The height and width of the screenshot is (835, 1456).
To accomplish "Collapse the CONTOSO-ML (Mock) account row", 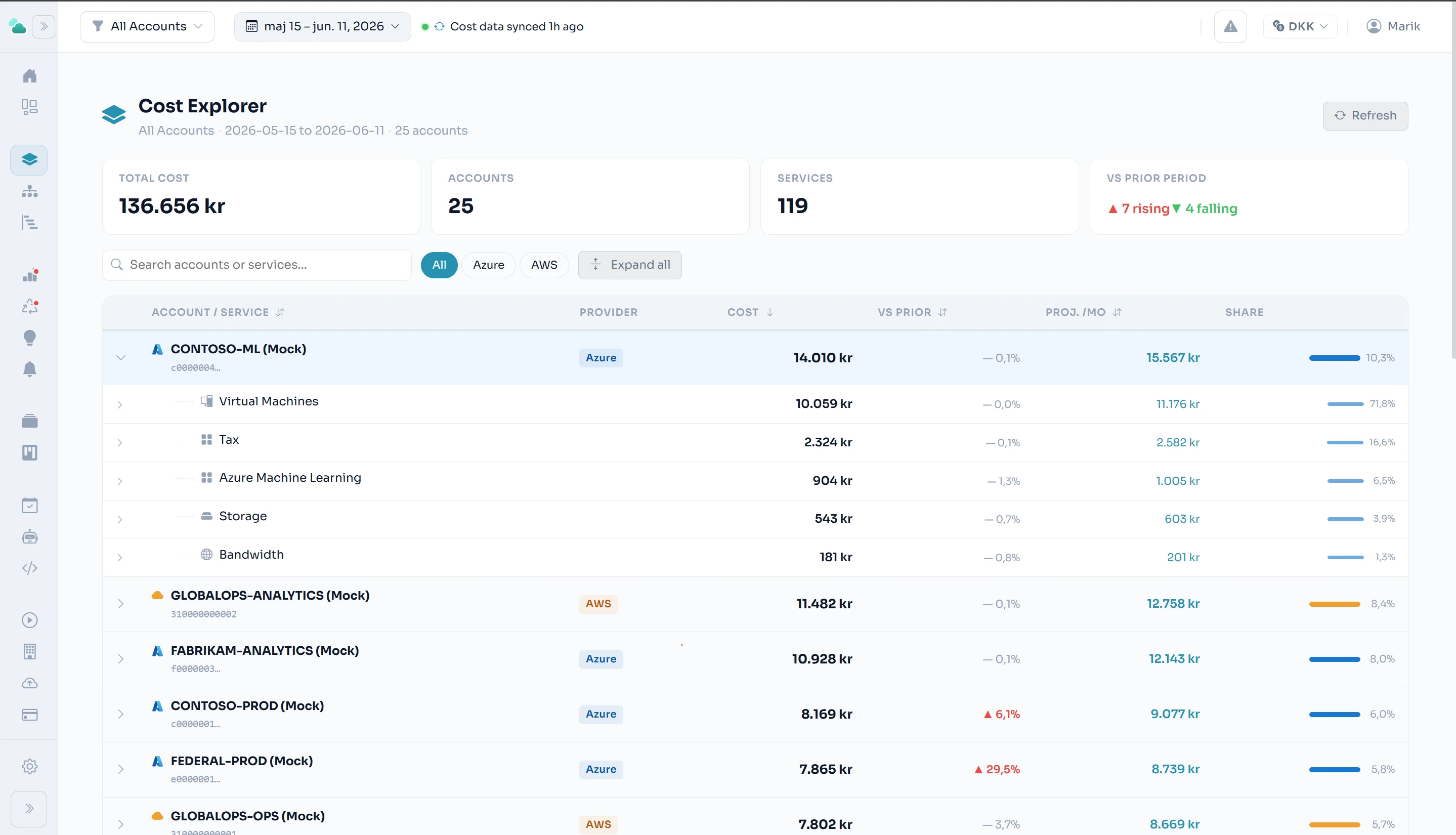I will click(x=120, y=358).
